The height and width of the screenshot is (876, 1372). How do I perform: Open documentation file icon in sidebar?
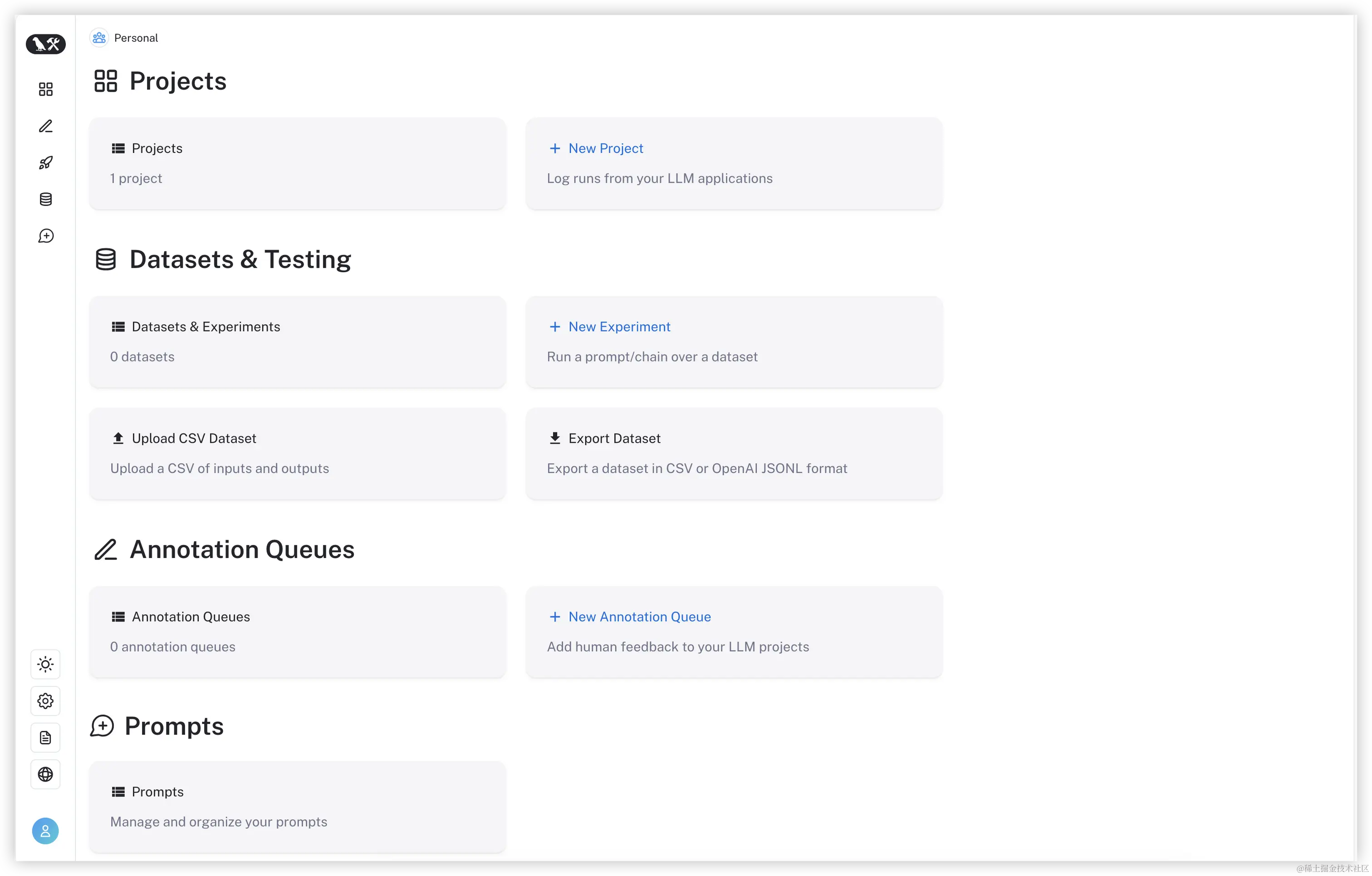(45, 738)
